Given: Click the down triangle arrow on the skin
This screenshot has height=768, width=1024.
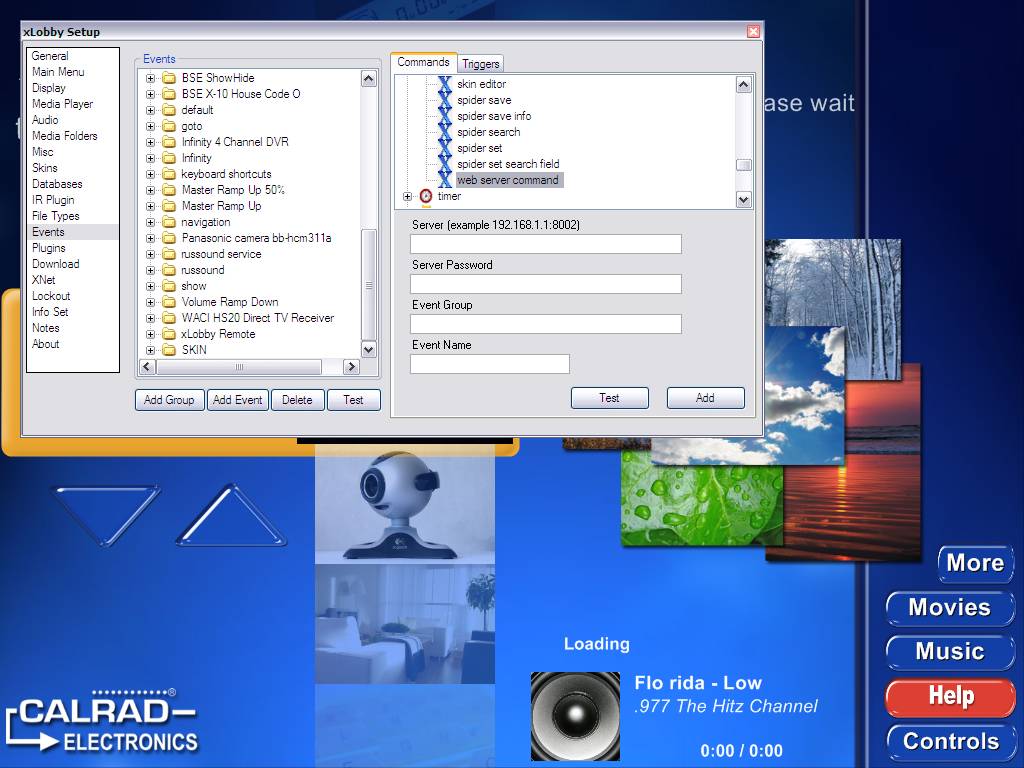Looking at the screenshot, I should (104, 514).
